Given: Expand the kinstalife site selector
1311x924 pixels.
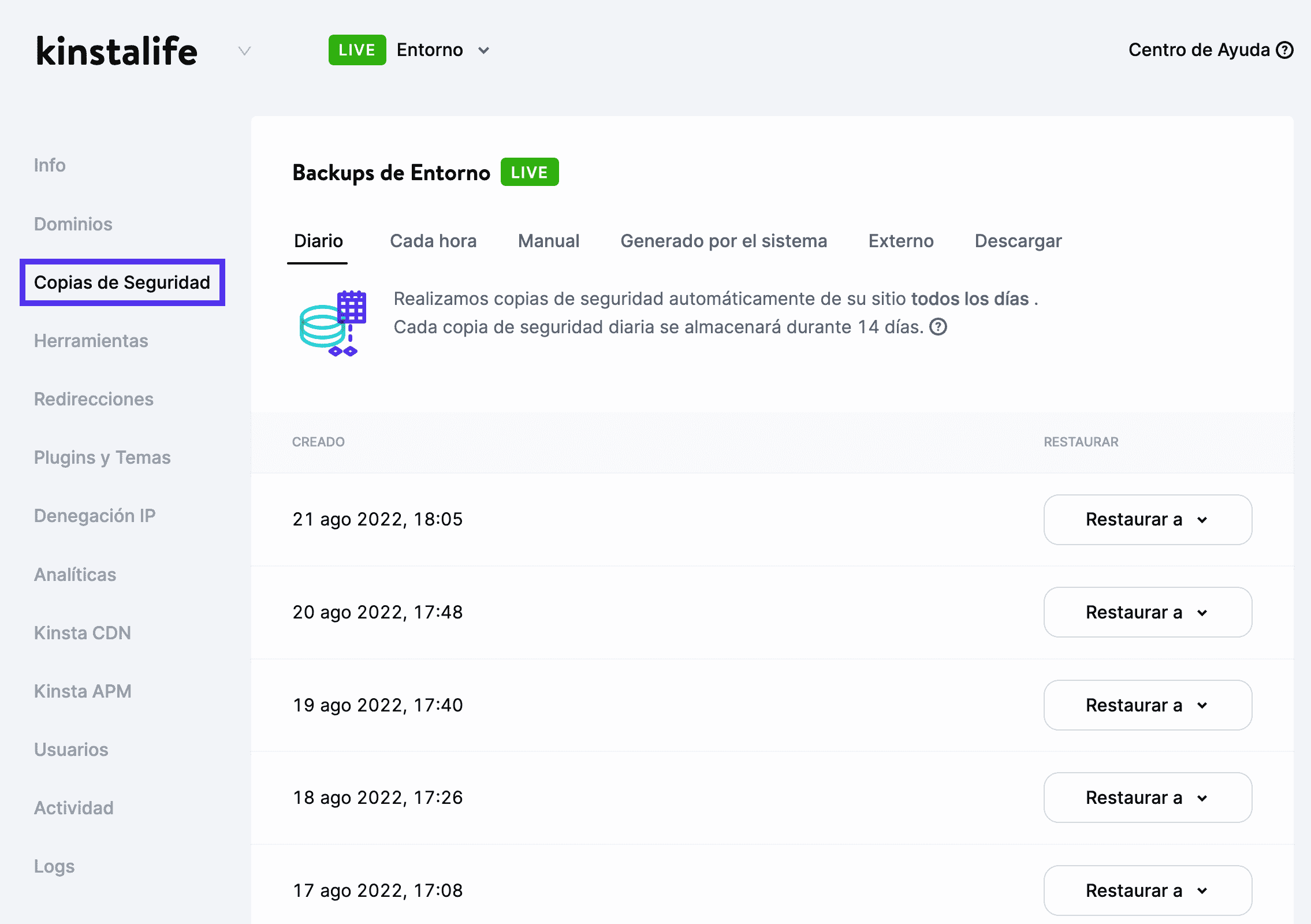Looking at the screenshot, I should coord(244,51).
